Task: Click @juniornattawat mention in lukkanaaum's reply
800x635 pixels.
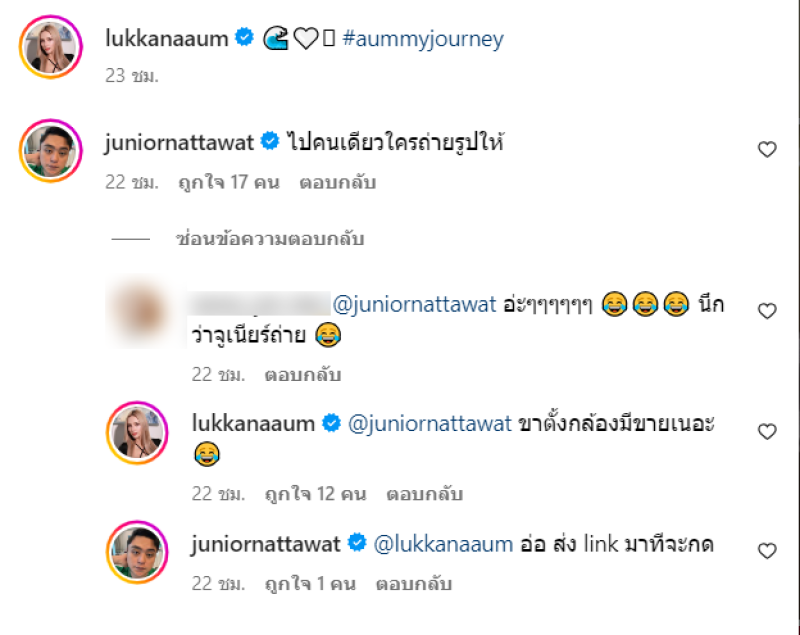Action: (x=430, y=424)
